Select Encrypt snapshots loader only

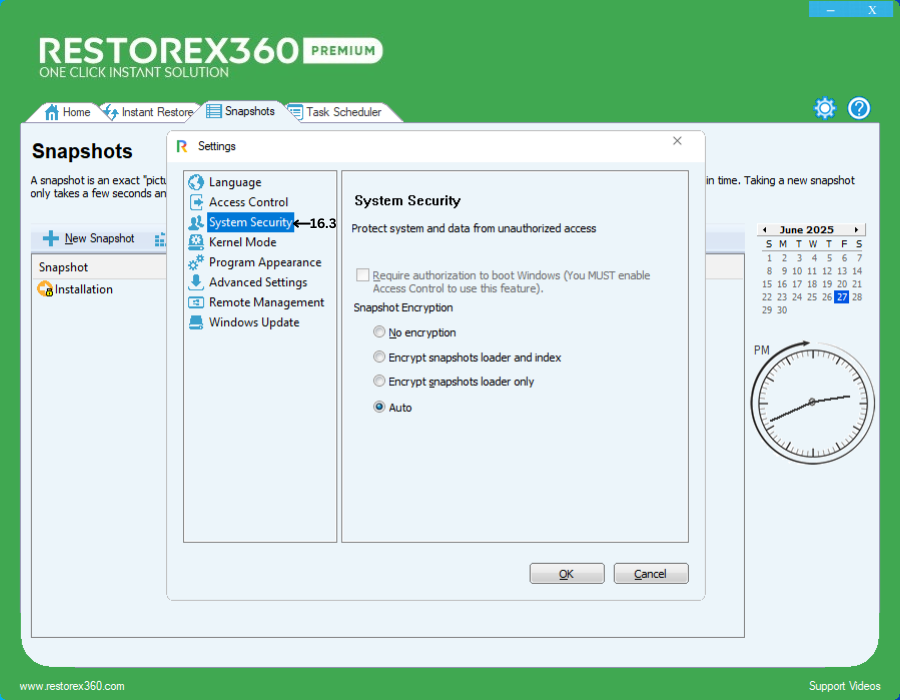tap(379, 381)
